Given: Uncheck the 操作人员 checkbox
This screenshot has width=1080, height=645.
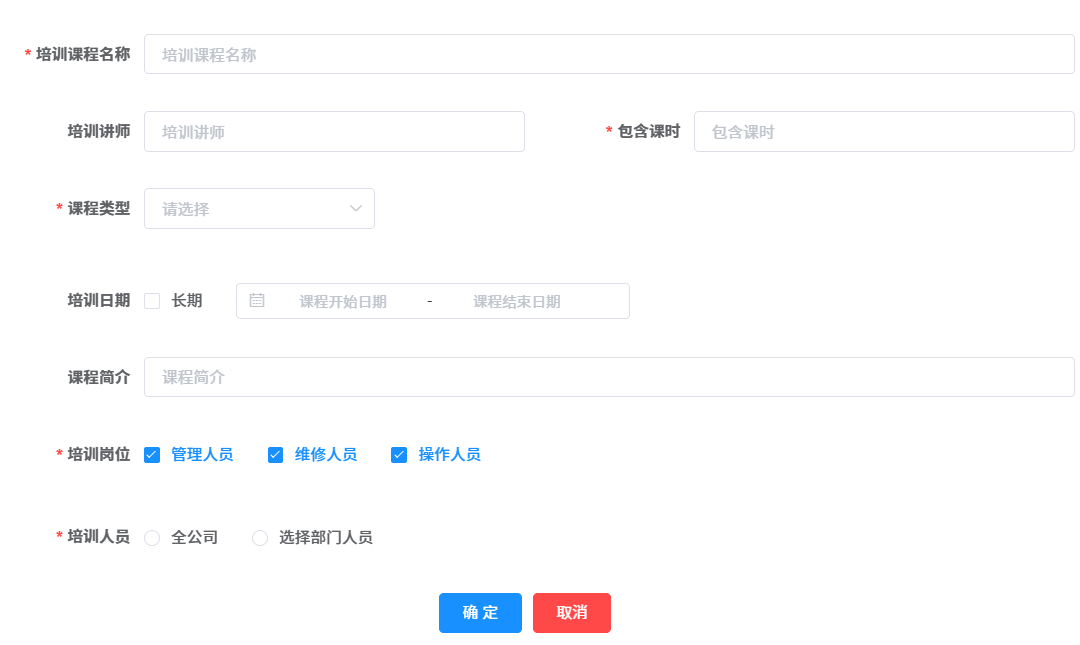Looking at the screenshot, I should click(x=399, y=455).
